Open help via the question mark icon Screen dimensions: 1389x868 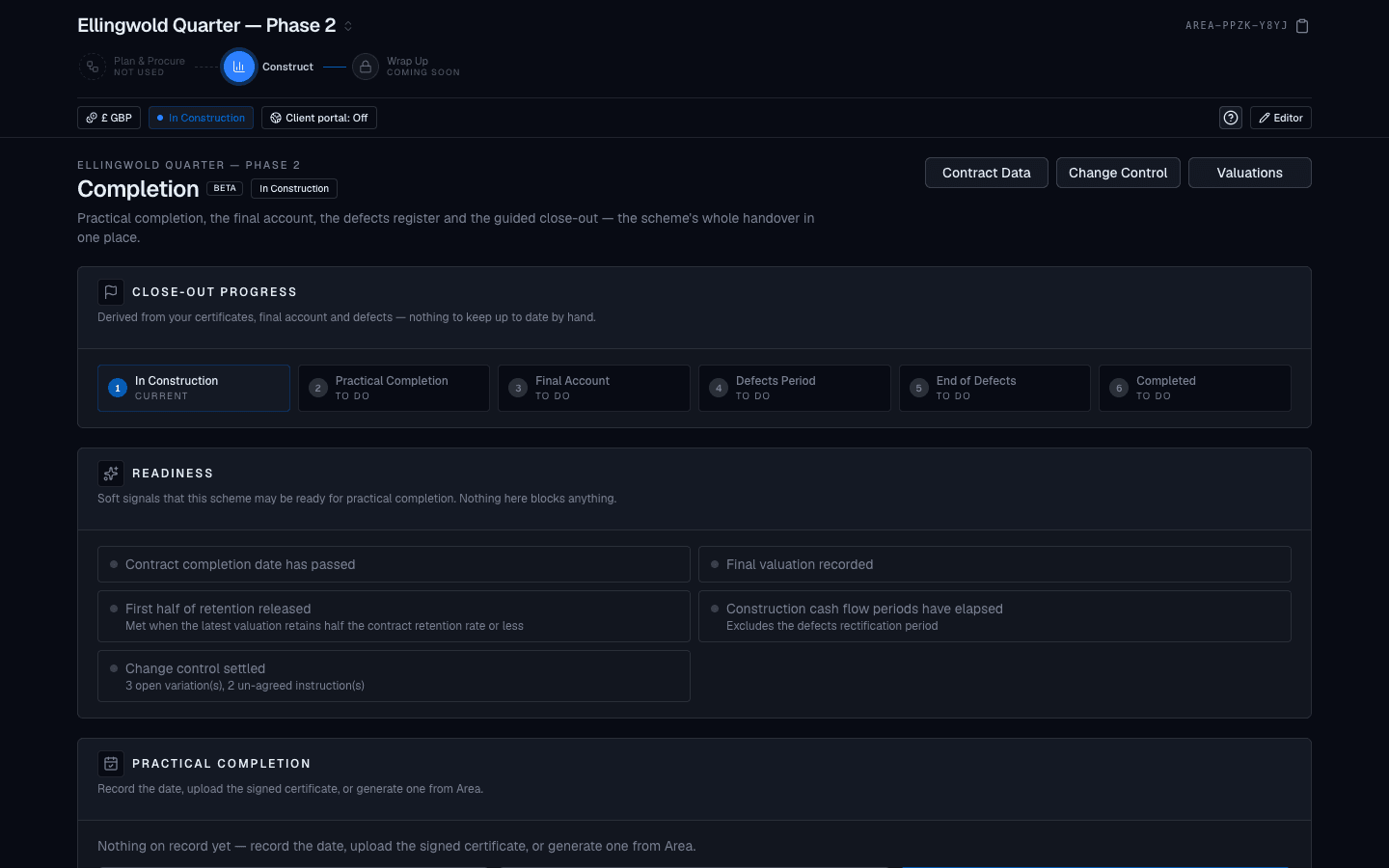(x=1231, y=118)
